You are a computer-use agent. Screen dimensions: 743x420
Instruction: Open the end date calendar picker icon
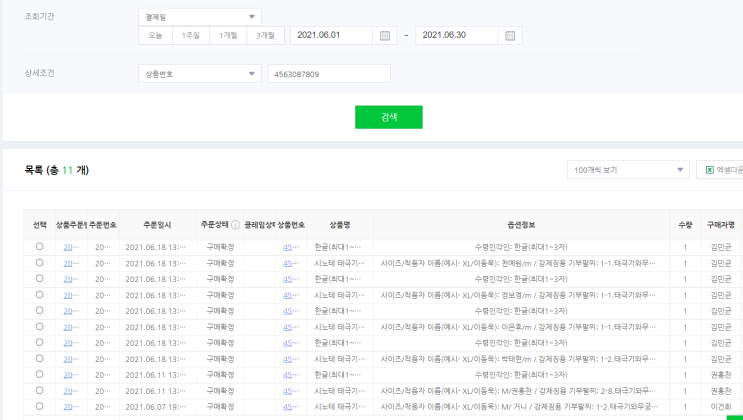tap(510, 36)
